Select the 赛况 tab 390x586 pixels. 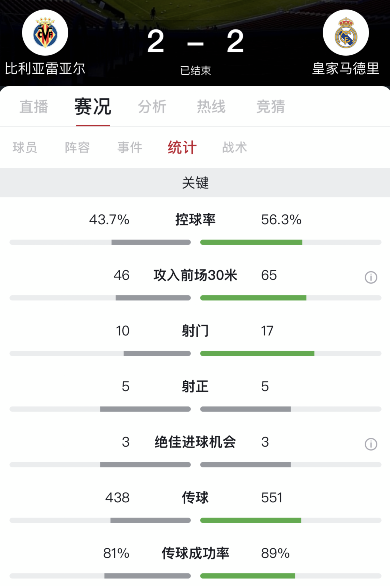[93, 107]
